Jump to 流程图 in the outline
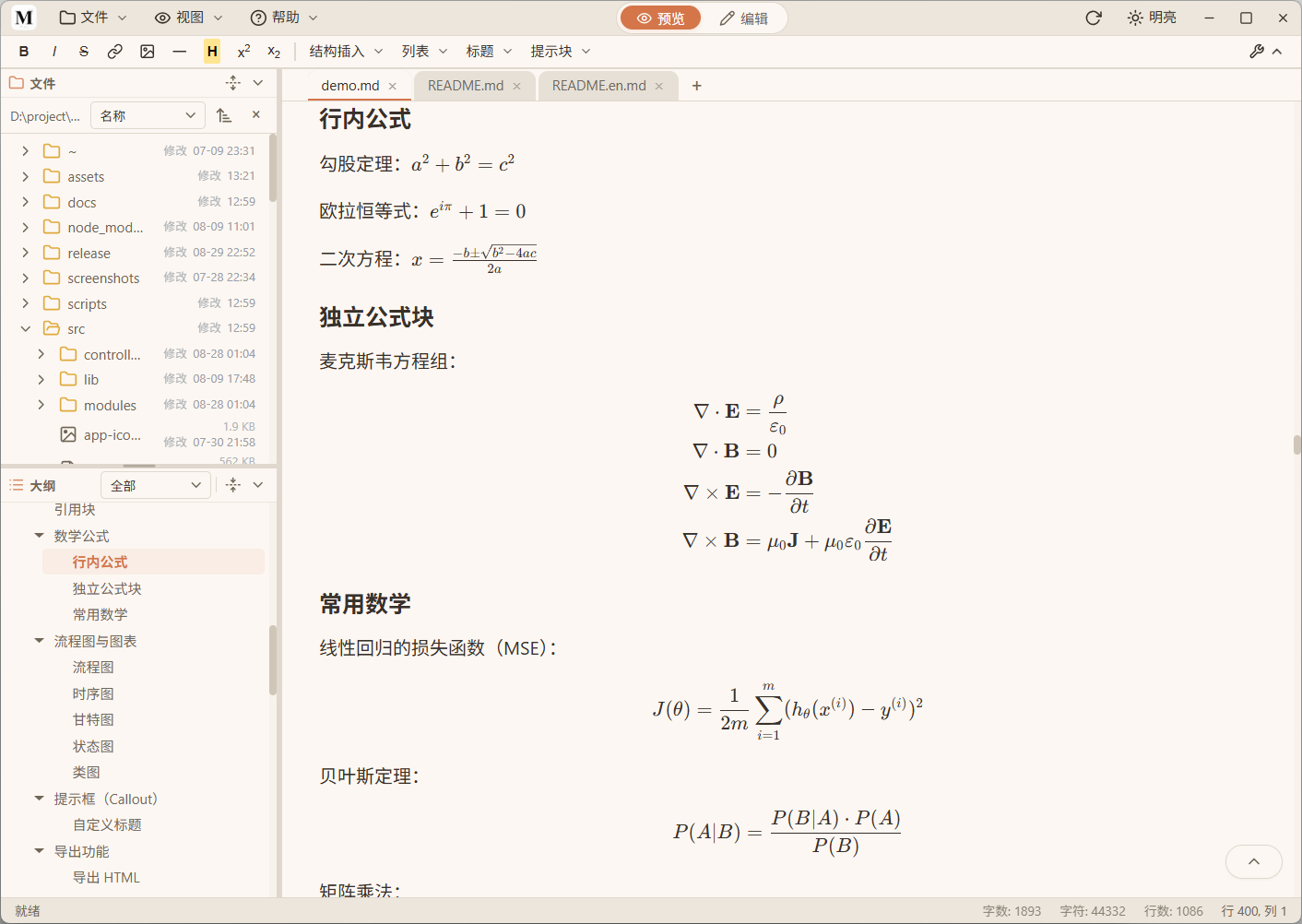Screen dimensions: 1302x924 point(93,667)
